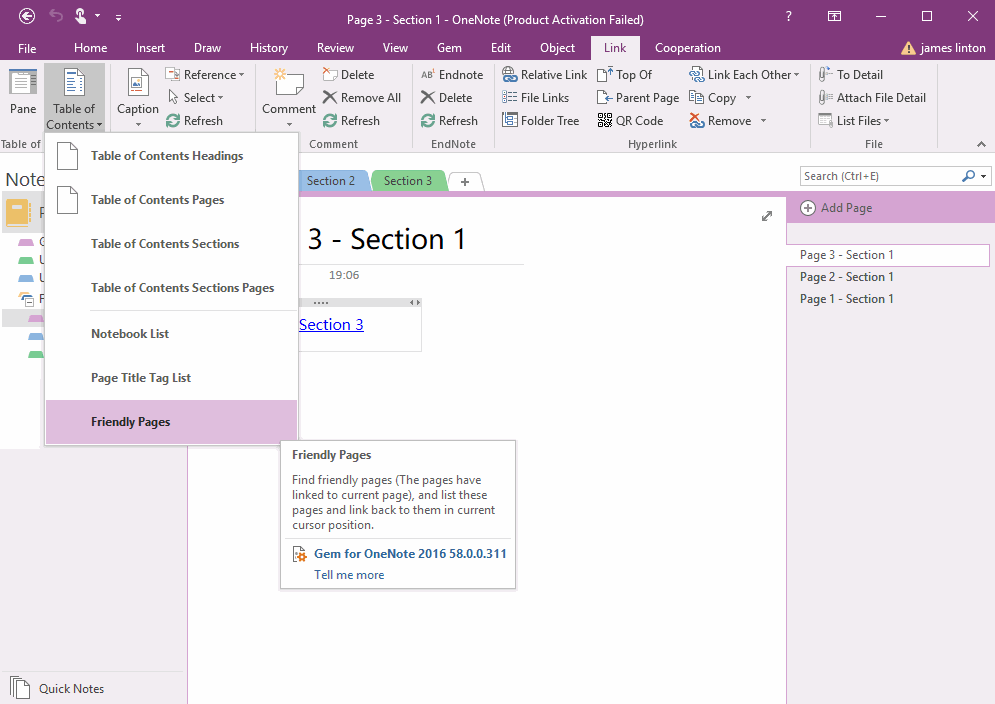Viewport: 995px width, 704px height.
Task: Expand page to full width arrow icon
Action: pyautogui.click(x=767, y=216)
